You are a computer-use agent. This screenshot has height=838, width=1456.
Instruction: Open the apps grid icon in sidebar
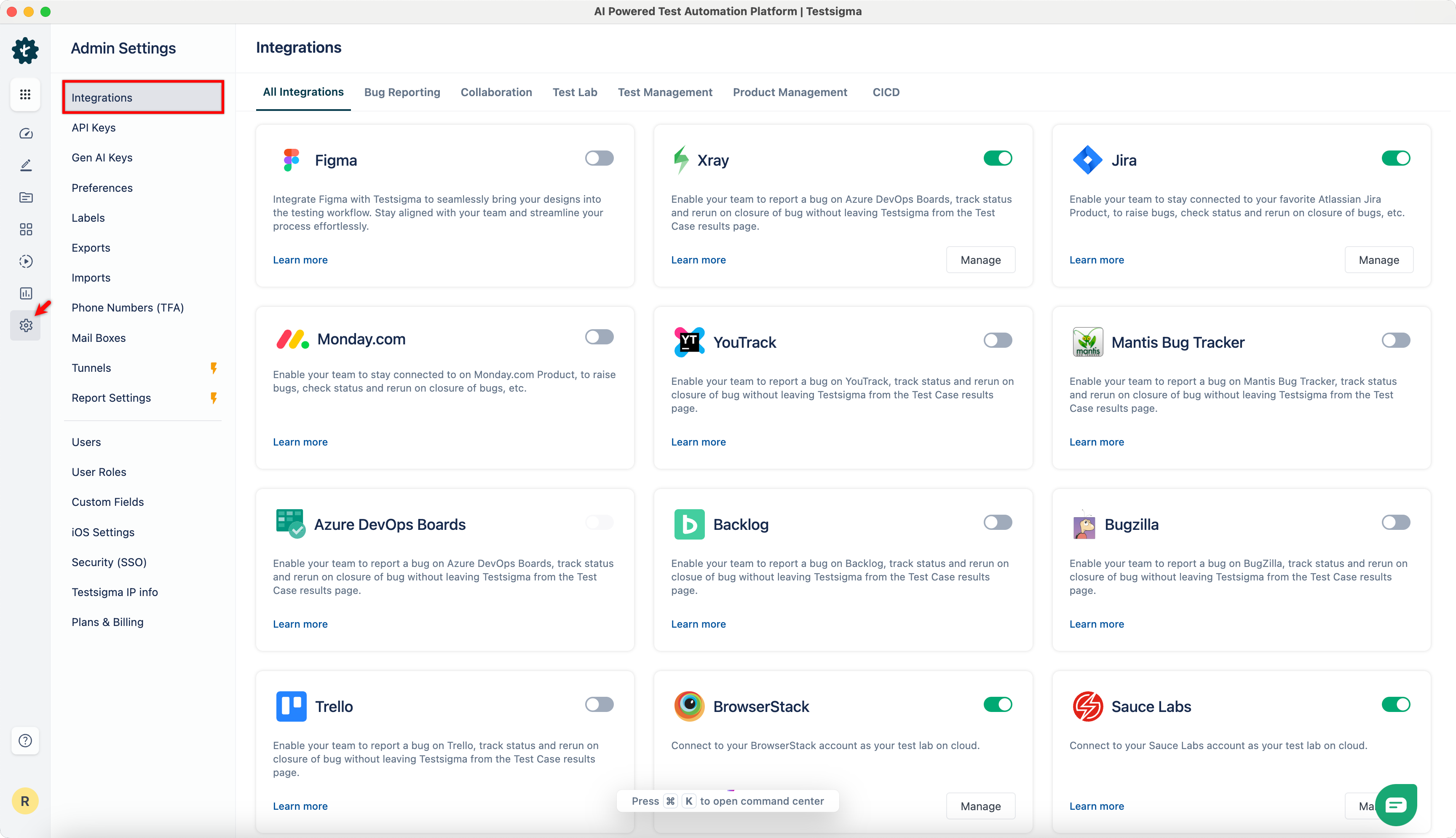(x=25, y=94)
